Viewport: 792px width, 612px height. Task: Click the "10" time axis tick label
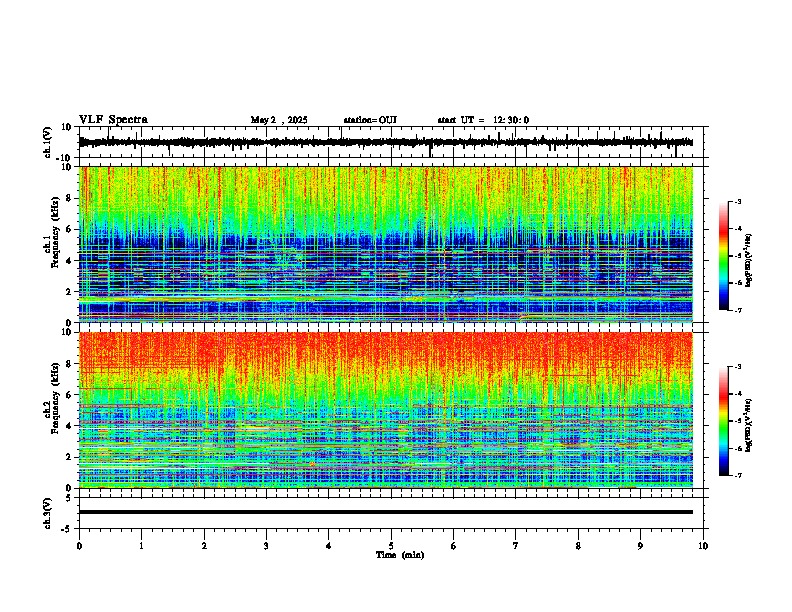[x=703, y=546]
